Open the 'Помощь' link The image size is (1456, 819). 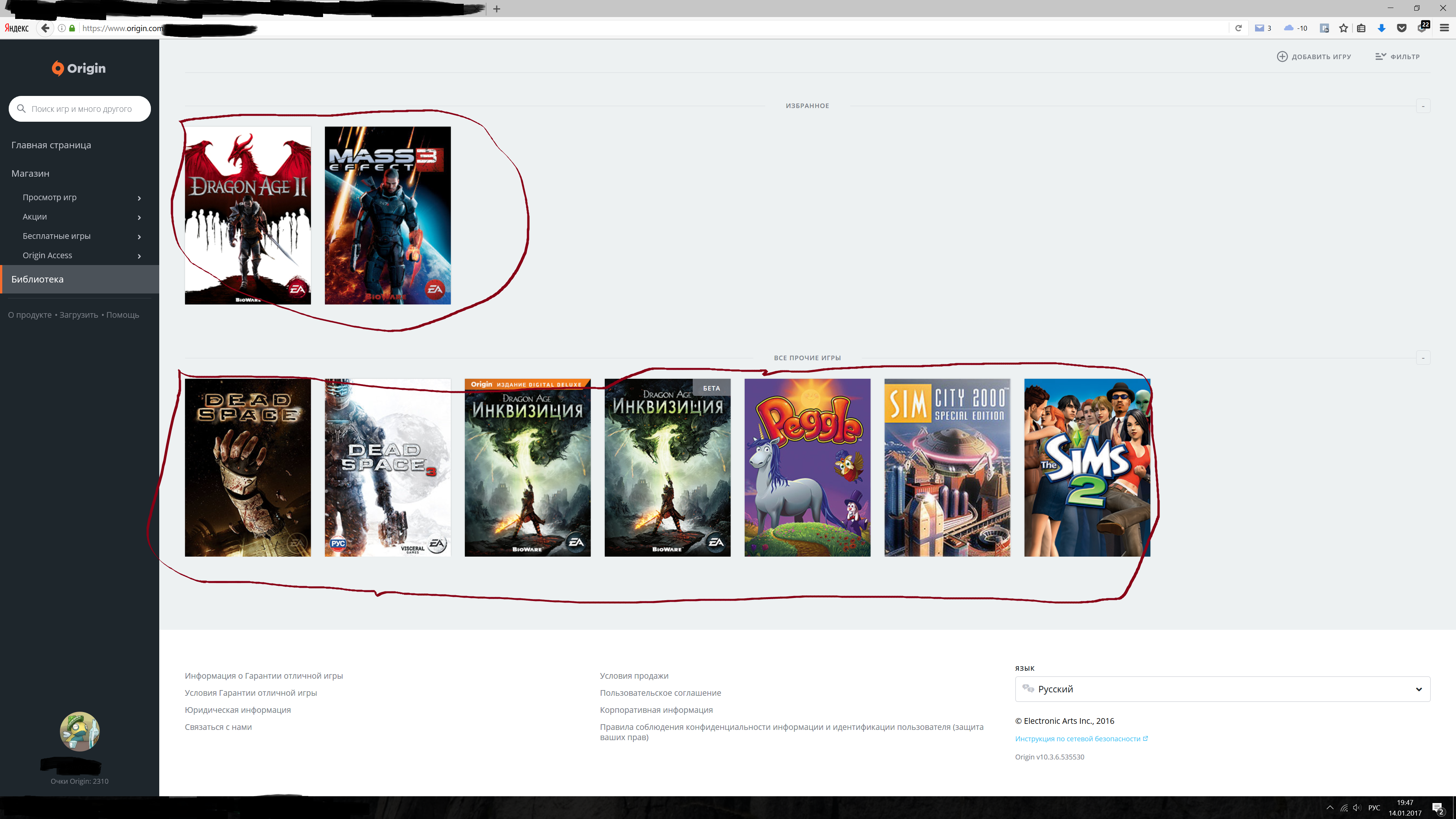coord(122,315)
